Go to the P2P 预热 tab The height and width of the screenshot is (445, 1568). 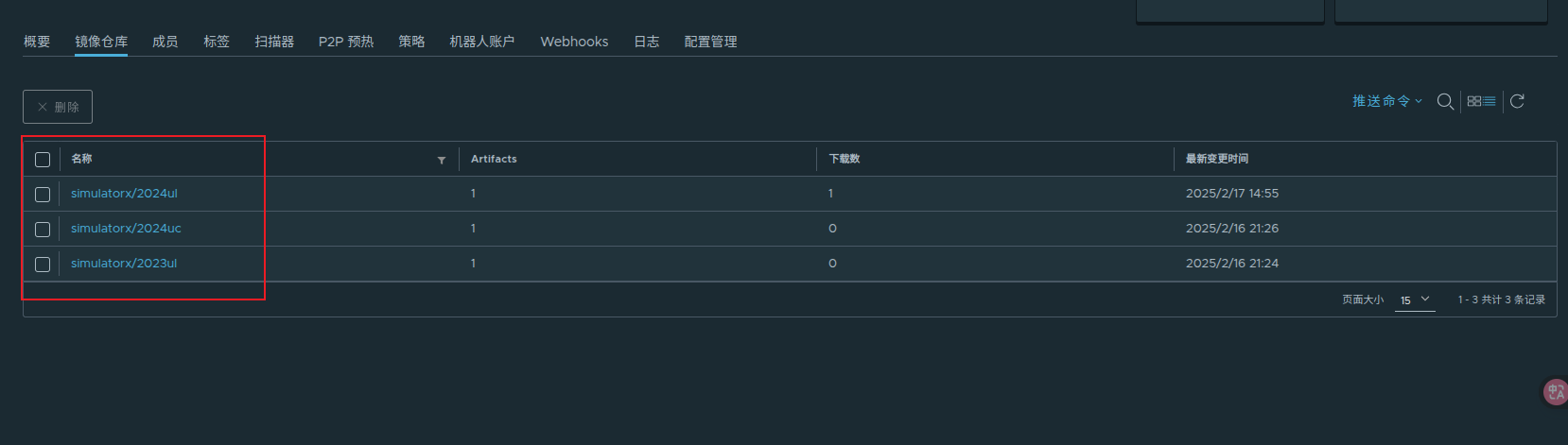click(x=346, y=42)
